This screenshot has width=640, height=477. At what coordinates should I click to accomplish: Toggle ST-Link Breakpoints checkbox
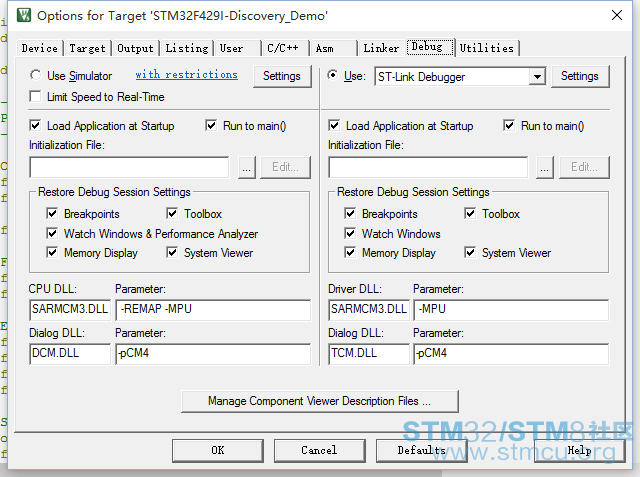tap(350, 213)
